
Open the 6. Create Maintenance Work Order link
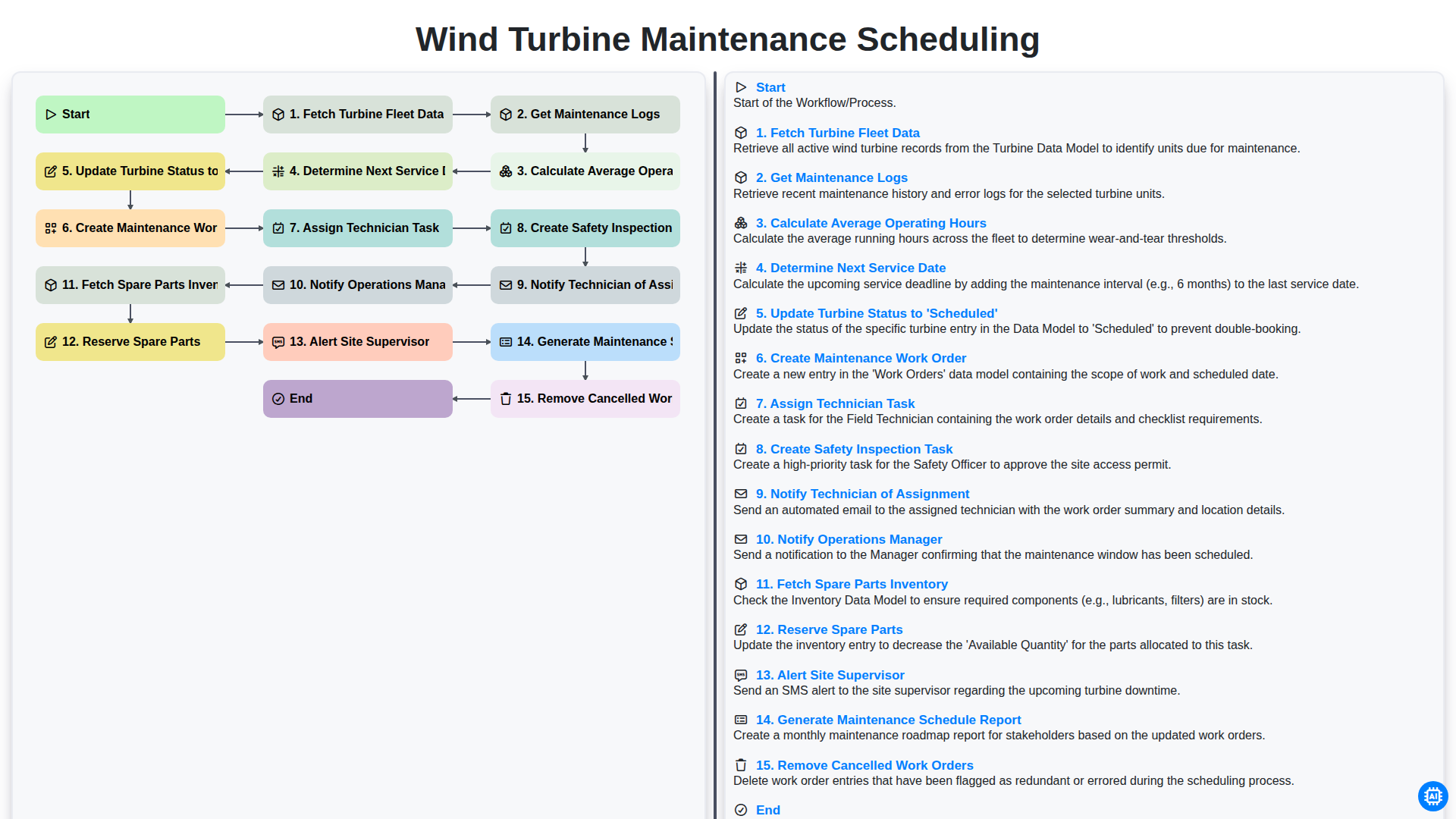click(x=861, y=358)
